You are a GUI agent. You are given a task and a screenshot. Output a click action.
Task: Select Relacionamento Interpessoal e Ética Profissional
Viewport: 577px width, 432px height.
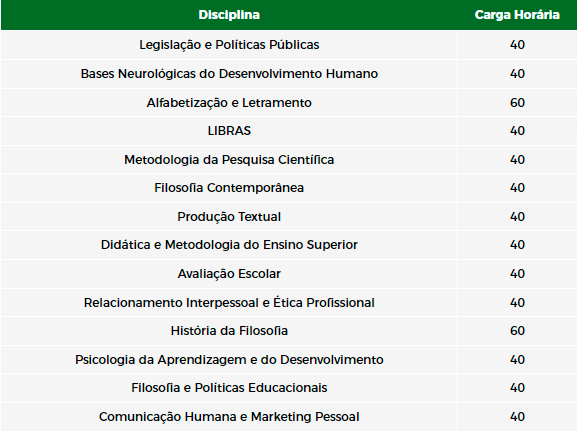(x=229, y=302)
